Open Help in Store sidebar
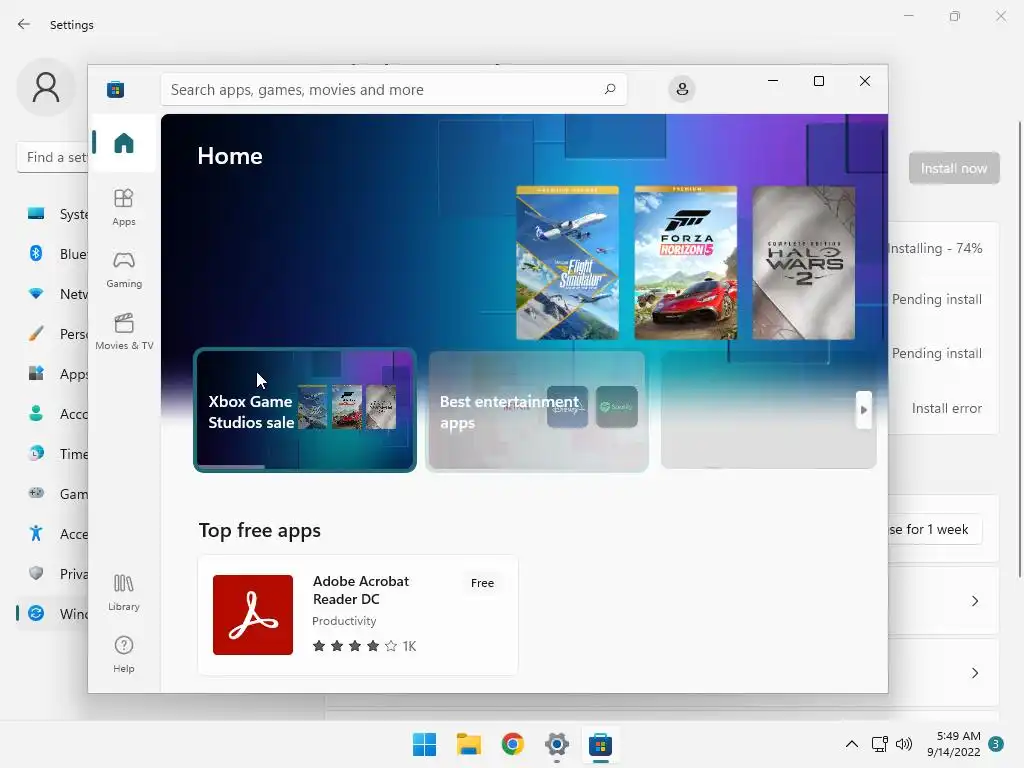The image size is (1024, 768). tap(123, 654)
